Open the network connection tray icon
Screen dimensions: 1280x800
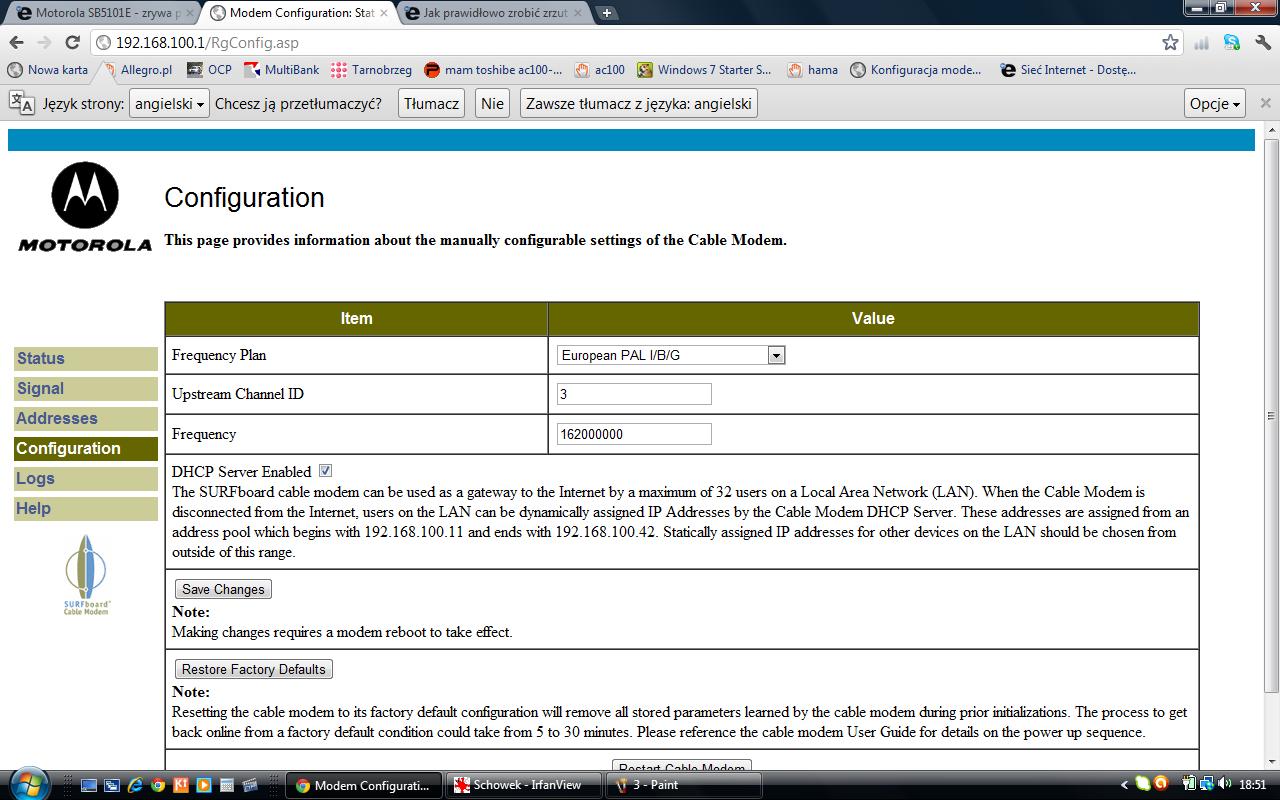point(1207,785)
